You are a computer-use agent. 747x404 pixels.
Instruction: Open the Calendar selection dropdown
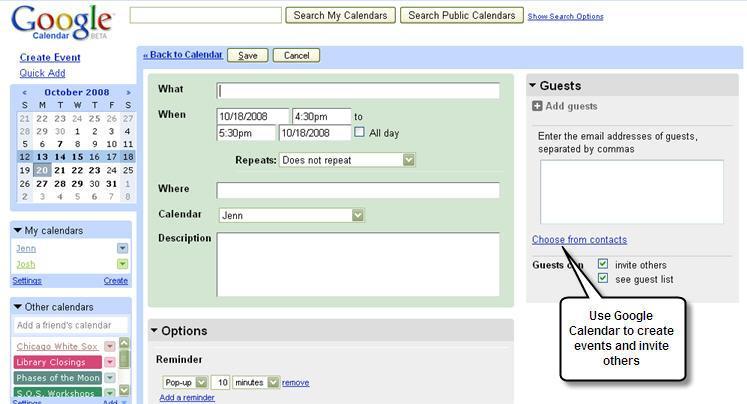click(x=292, y=215)
